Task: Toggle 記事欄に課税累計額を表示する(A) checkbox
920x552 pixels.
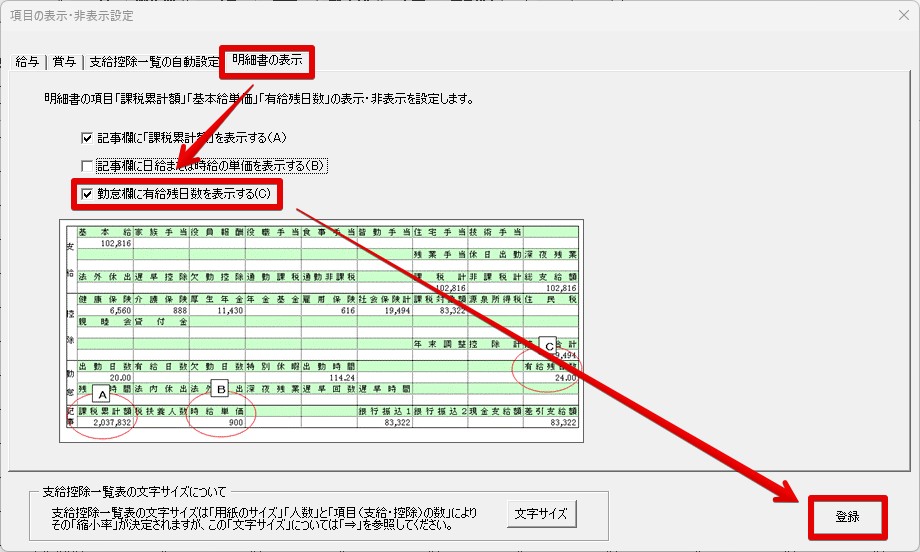Action: [87, 138]
